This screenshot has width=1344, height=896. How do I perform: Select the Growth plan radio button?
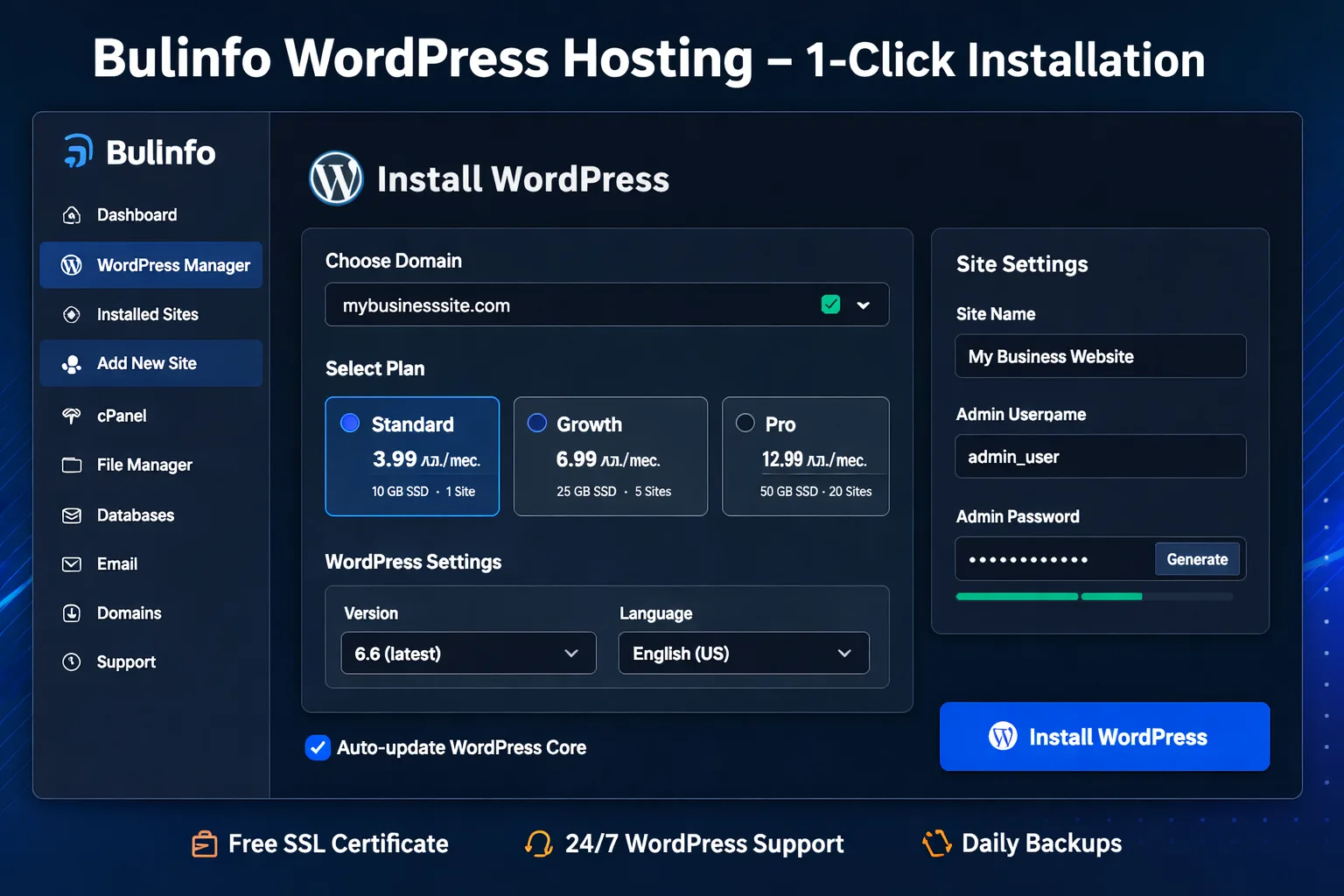pos(537,423)
